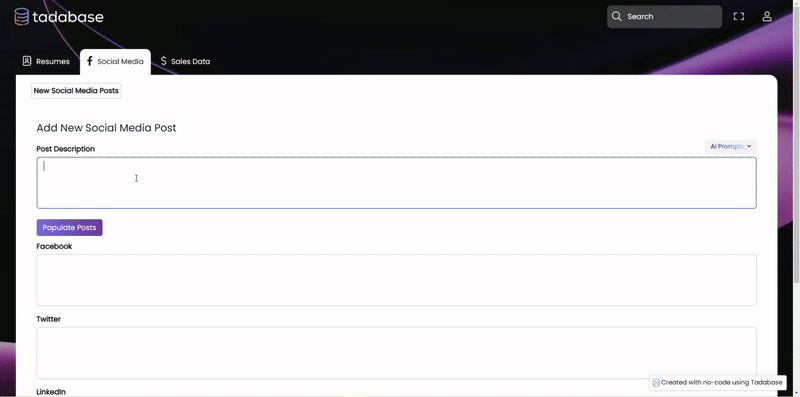Toggle fullscreen mode icon

[738, 16]
